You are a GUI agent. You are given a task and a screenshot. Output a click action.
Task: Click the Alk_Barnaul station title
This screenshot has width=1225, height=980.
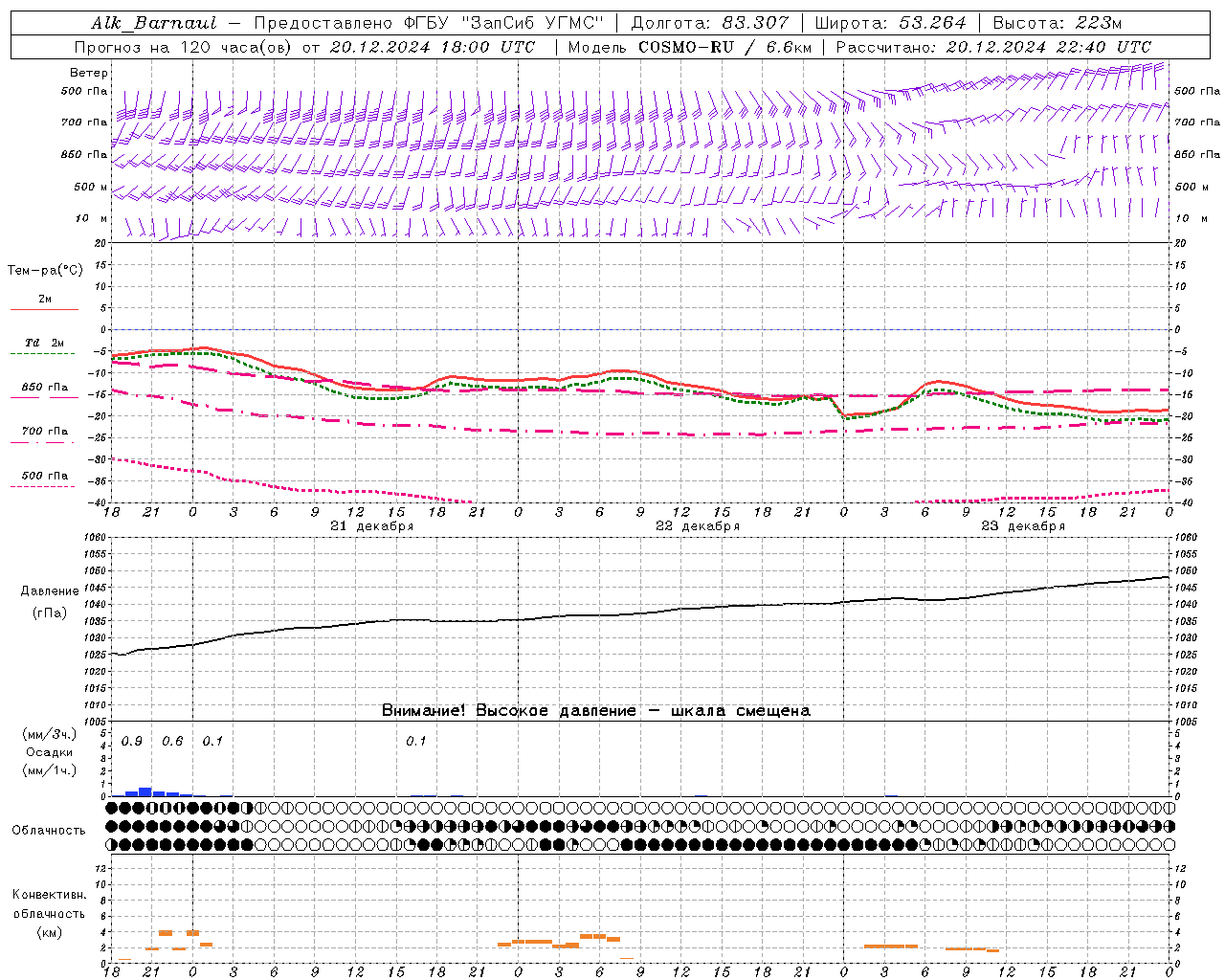[155, 23]
